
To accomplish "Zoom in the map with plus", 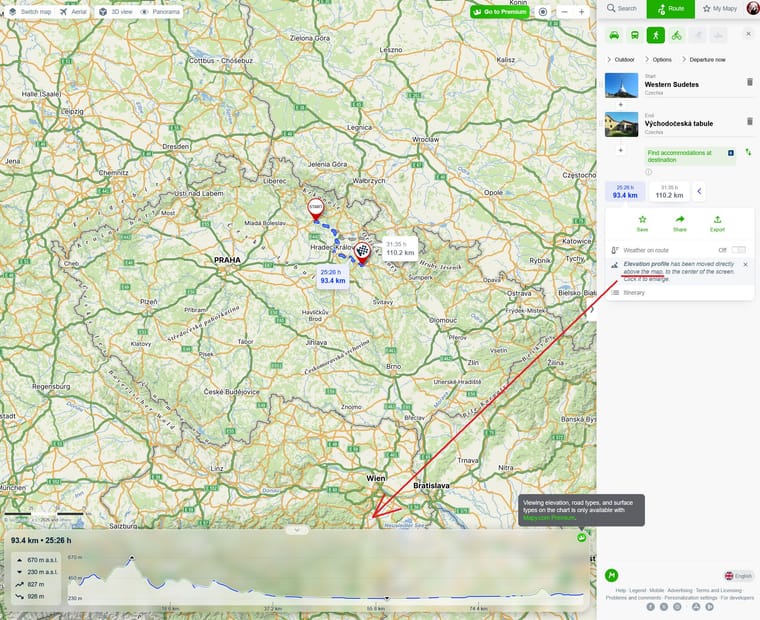I will (x=581, y=12).
